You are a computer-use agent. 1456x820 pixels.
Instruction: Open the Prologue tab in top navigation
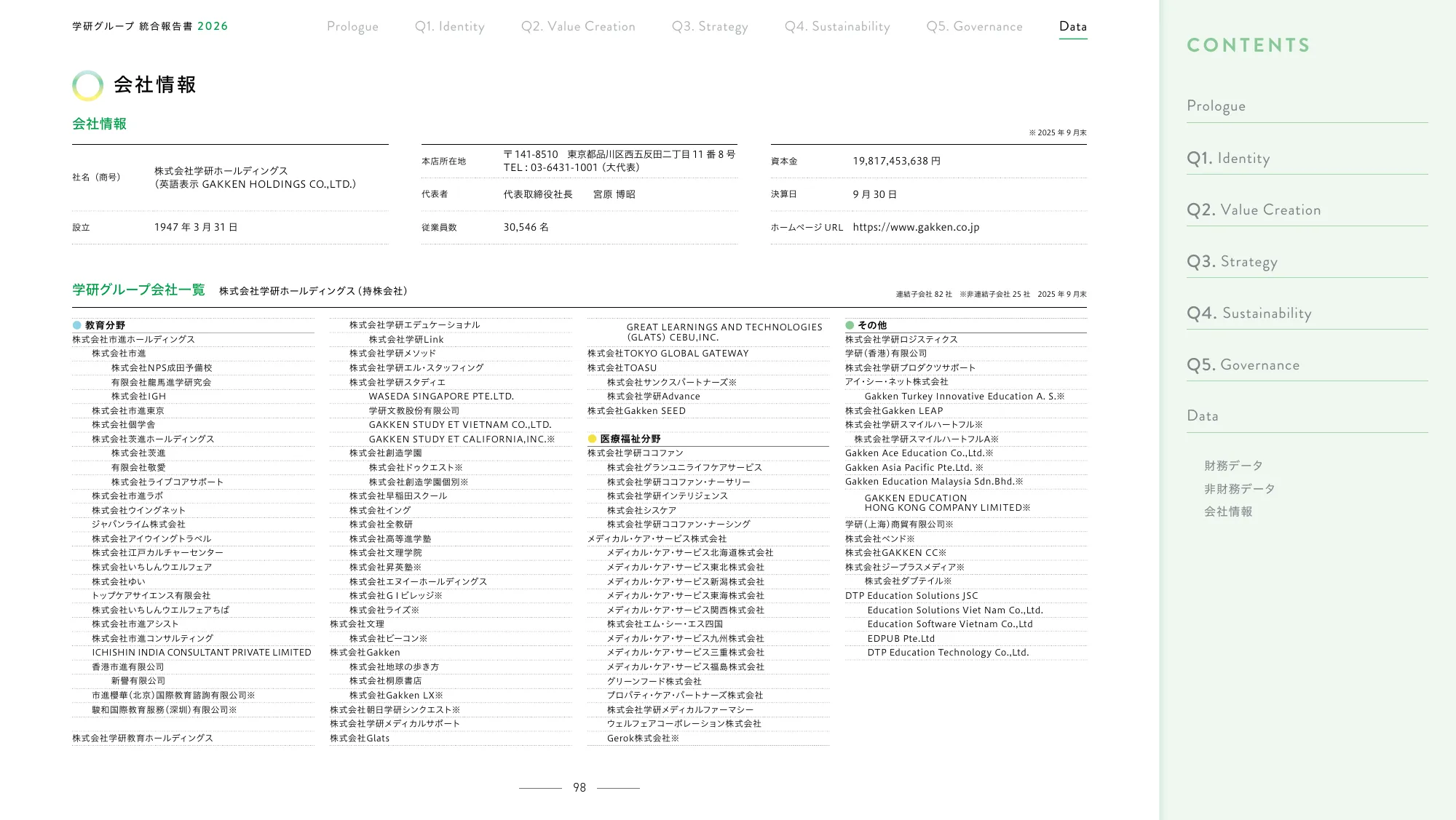tap(352, 26)
